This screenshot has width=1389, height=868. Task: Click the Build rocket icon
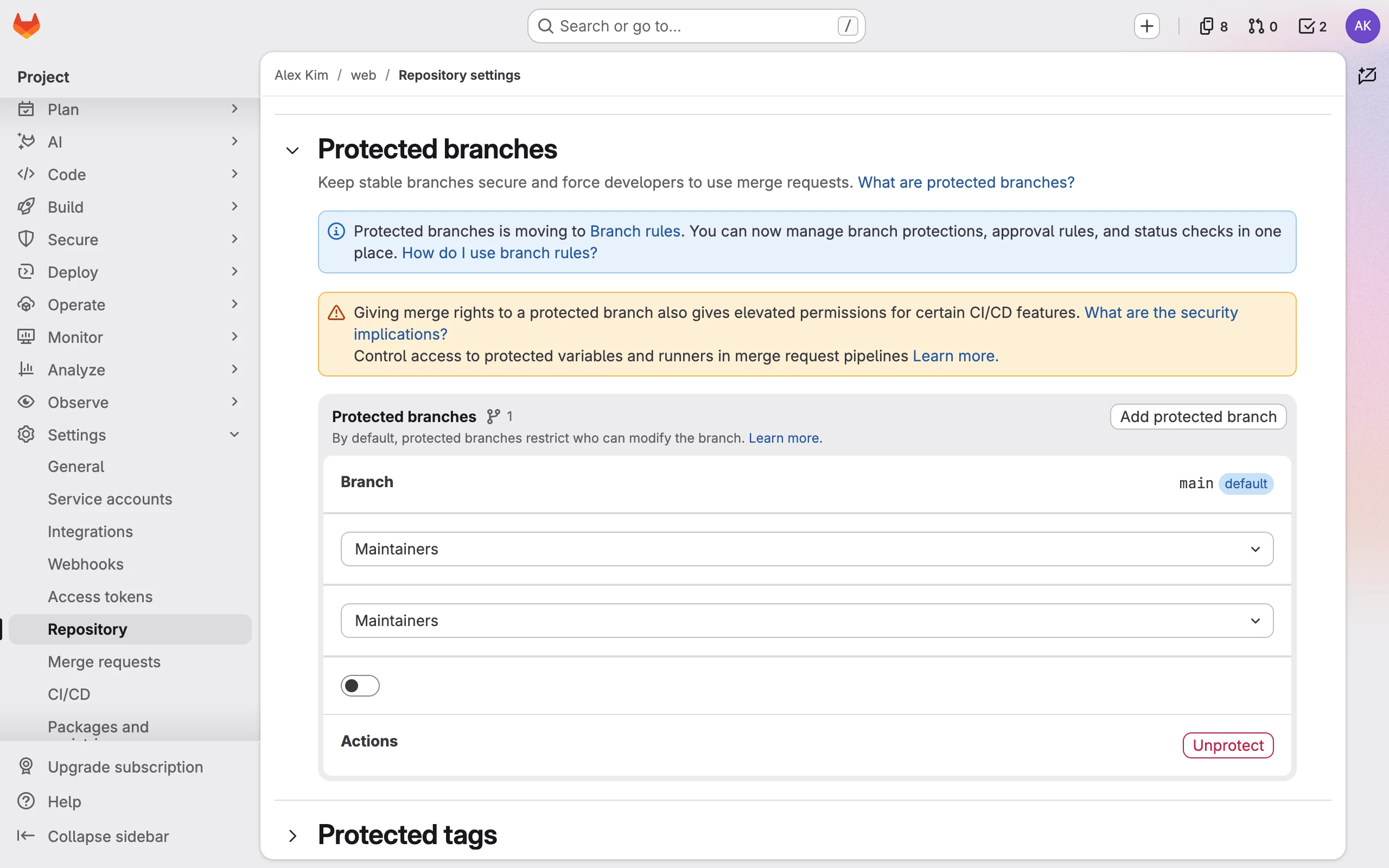[x=26, y=207]
